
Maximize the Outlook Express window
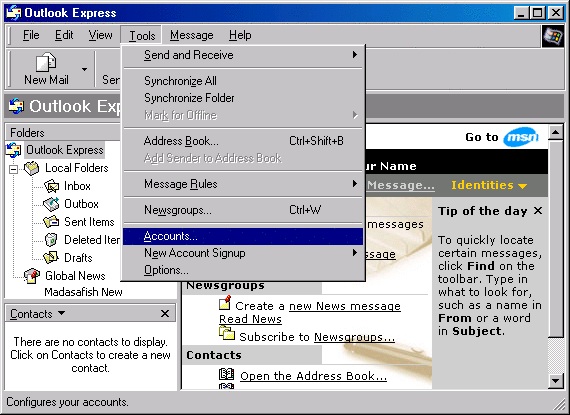pos(537,13)
